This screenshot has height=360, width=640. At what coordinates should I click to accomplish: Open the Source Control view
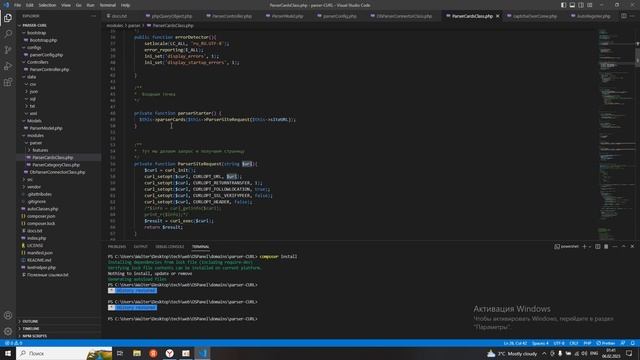pos(8,50)
